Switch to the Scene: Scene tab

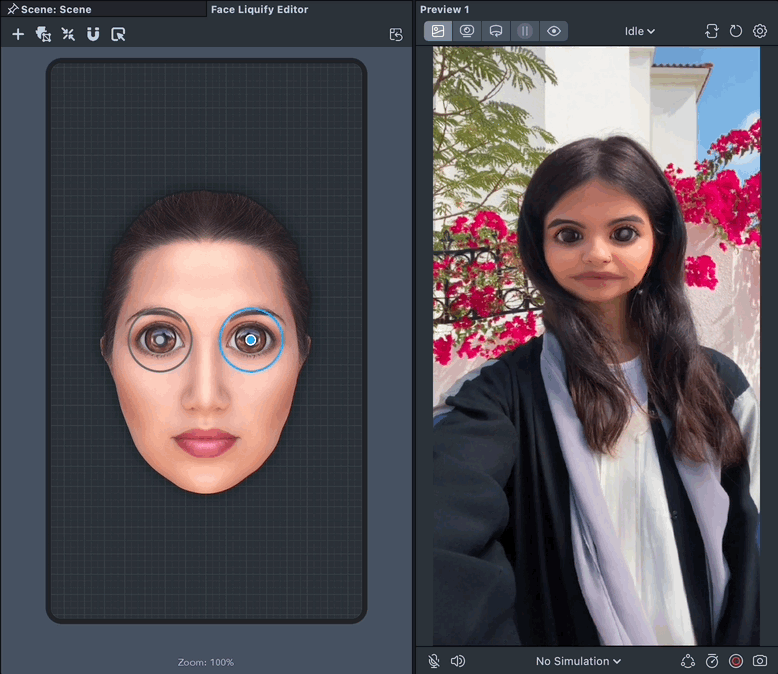click(55, 9)
